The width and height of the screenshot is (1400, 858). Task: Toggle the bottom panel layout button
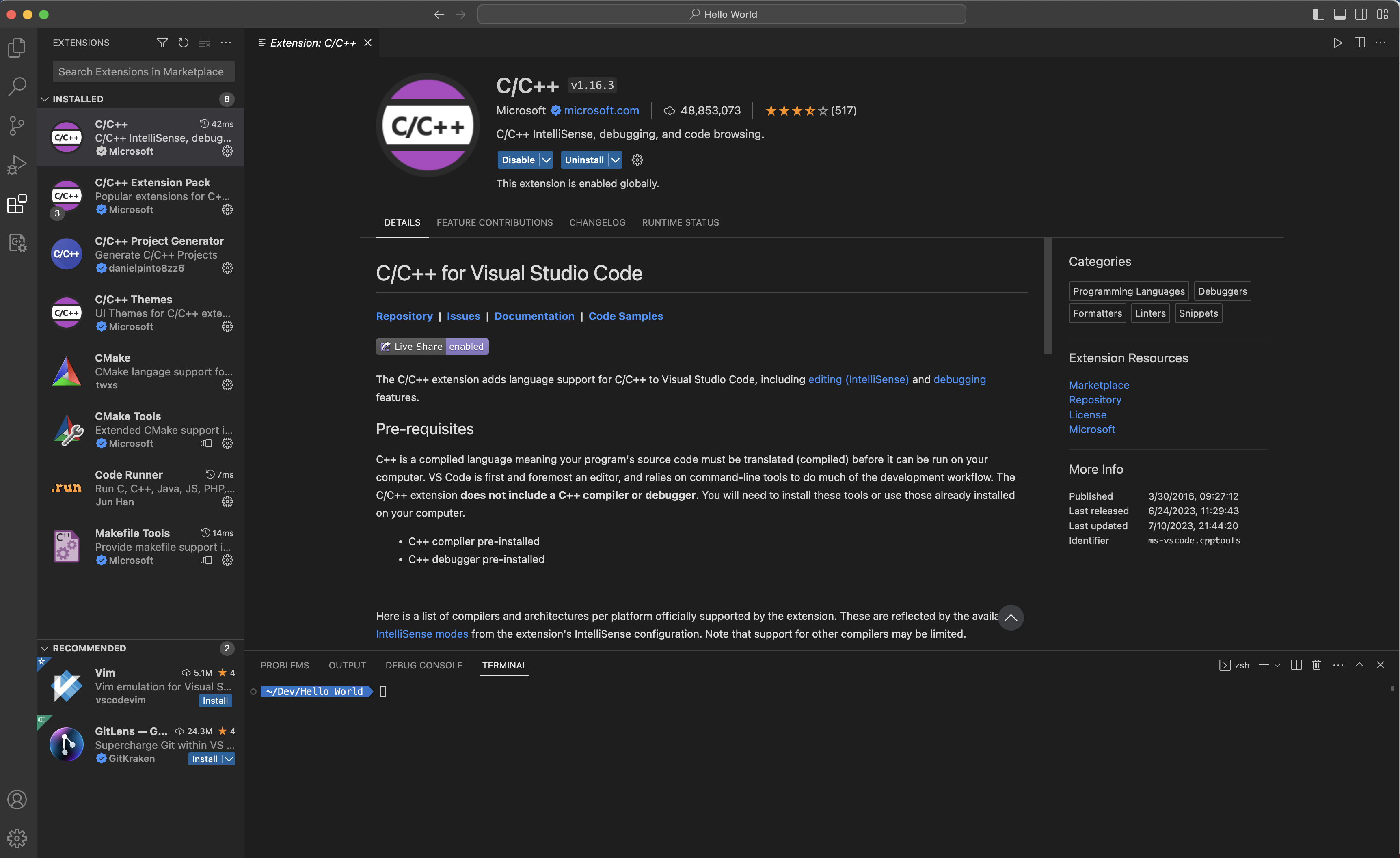point(1340,14)
